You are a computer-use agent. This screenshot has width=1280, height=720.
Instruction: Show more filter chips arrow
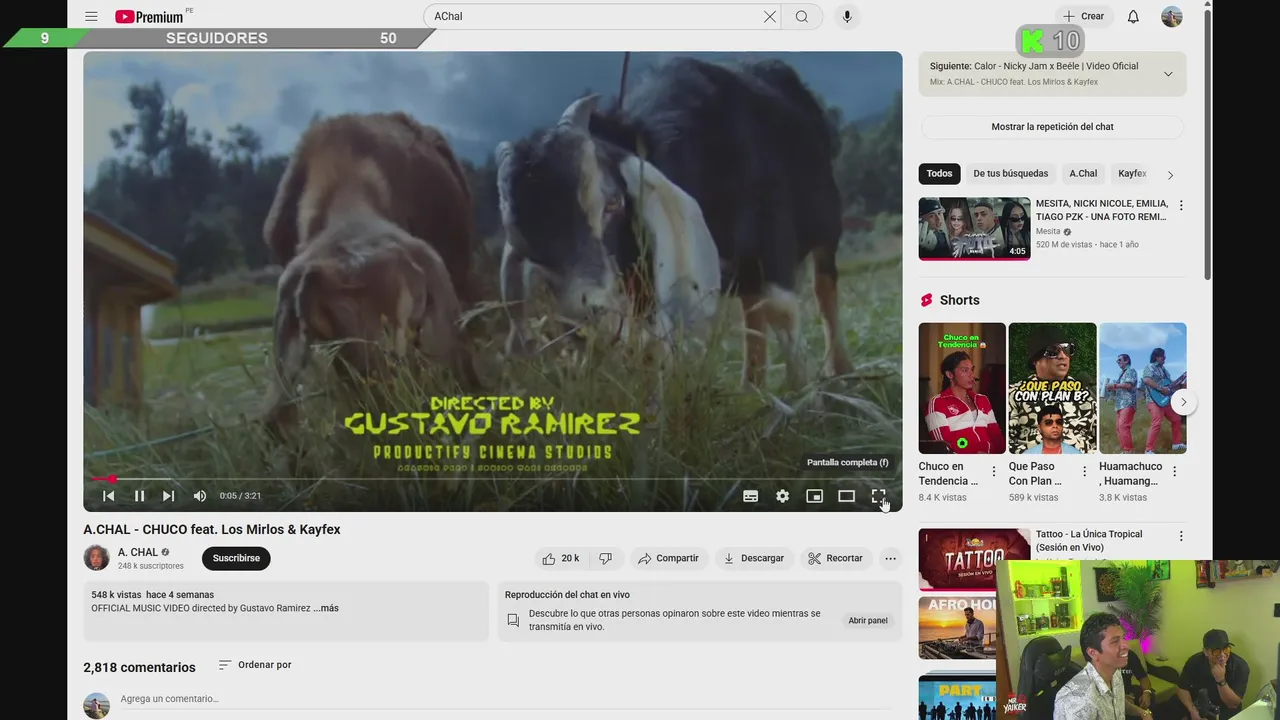coord(1170,175)
